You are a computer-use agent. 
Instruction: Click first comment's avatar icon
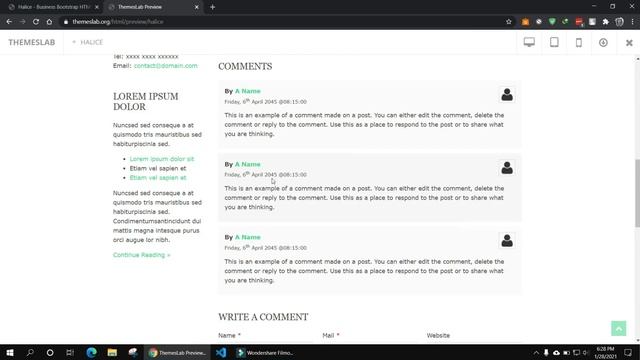tap(507, 95)
